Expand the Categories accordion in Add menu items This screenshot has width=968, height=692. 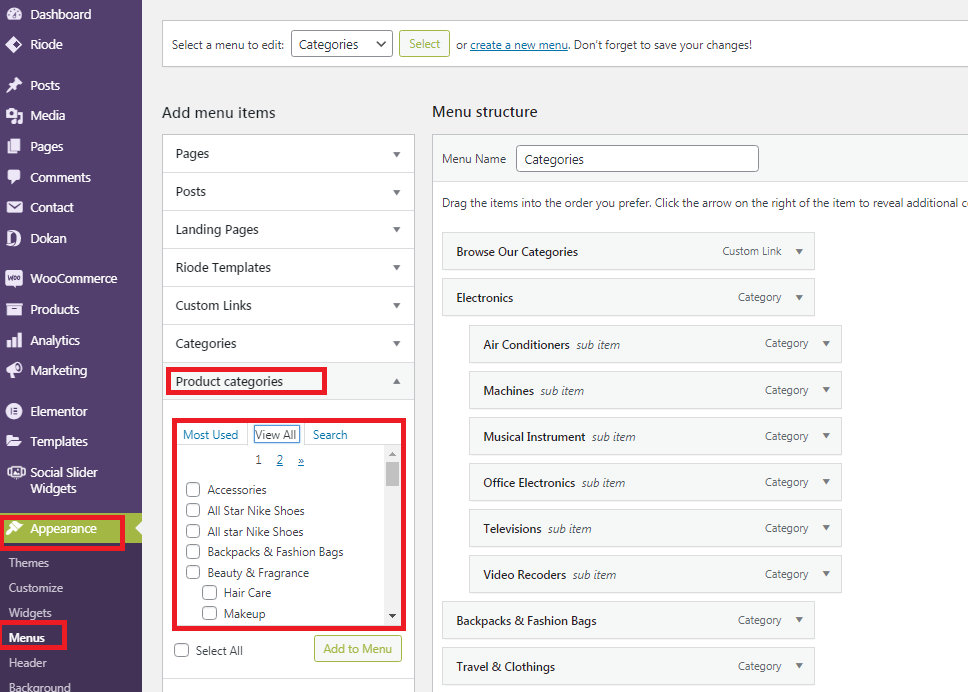point(288,343)
